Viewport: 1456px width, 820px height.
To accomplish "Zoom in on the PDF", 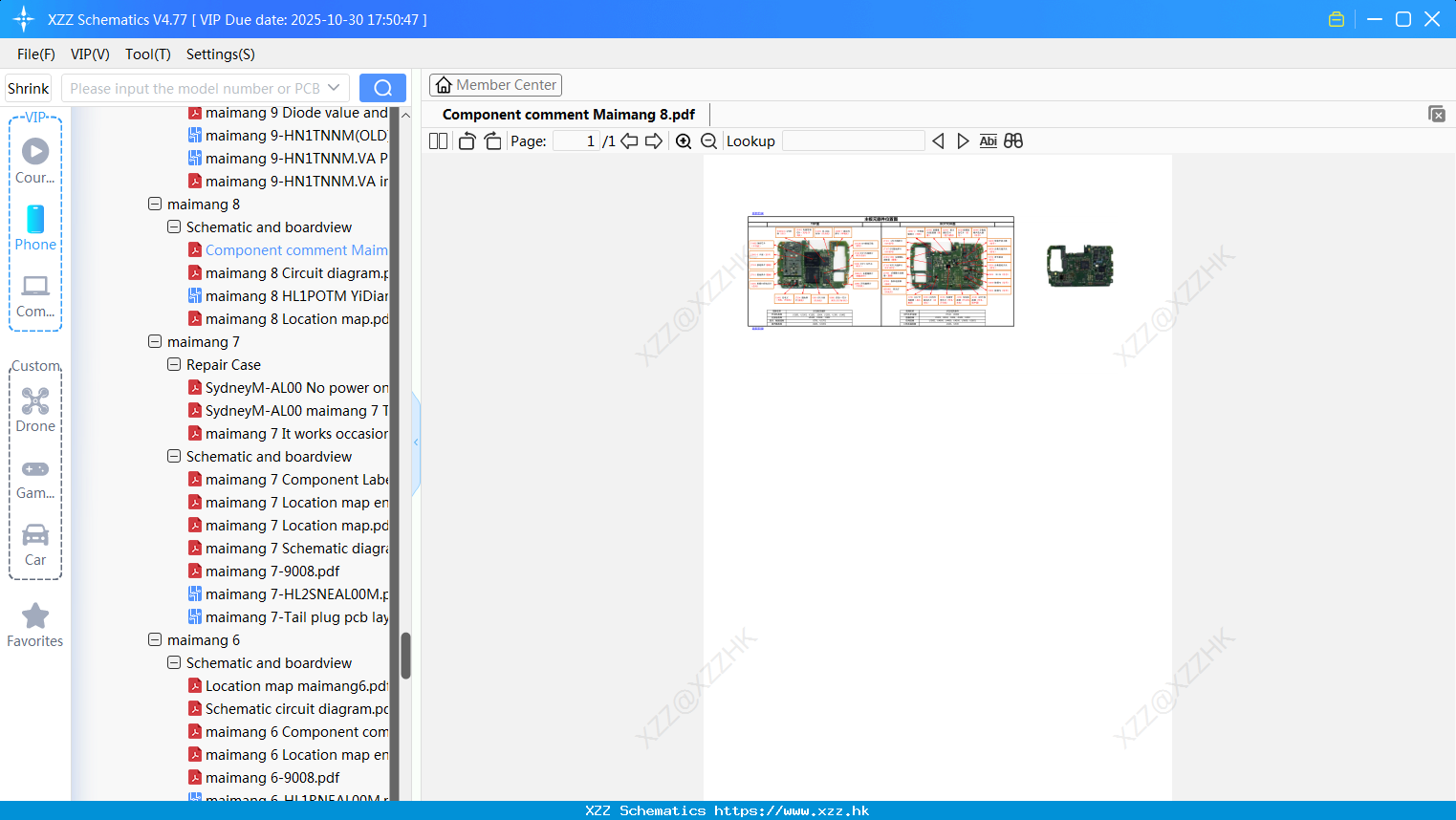I will point(684,140).
